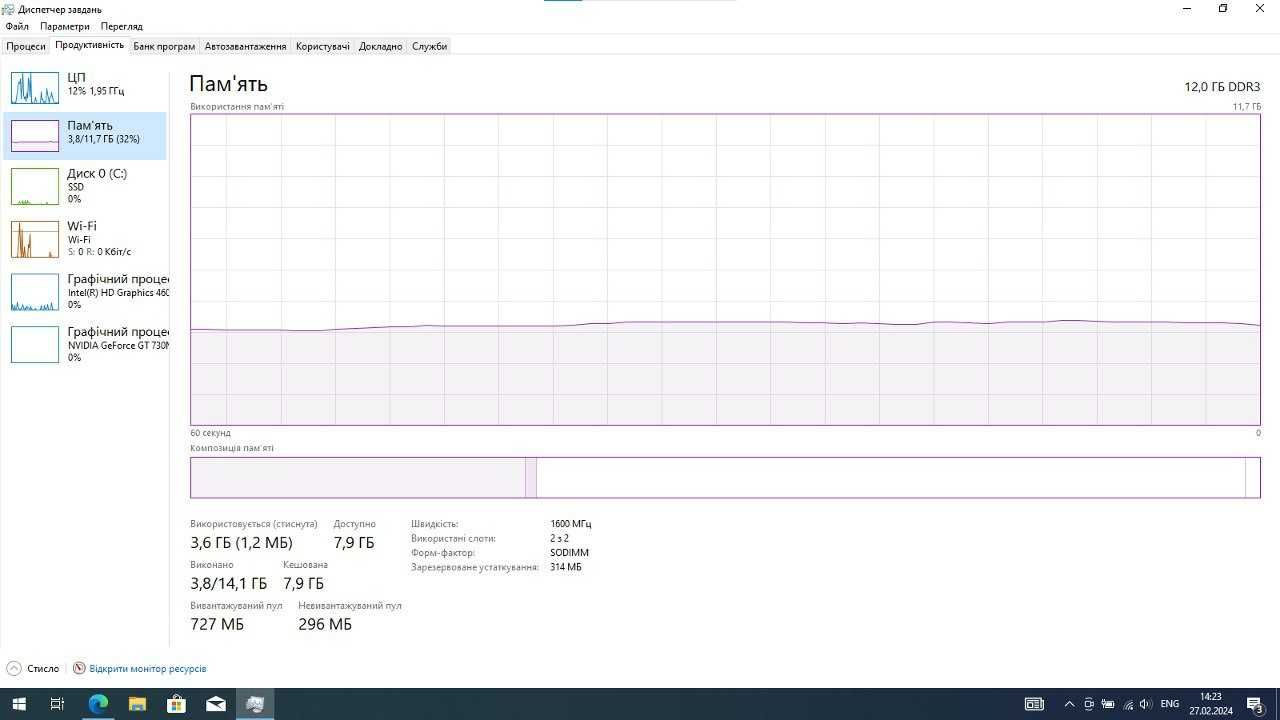Viewport: 1280px width, 720px height.
Task: Open the Докладно tab
Action: 380,46
